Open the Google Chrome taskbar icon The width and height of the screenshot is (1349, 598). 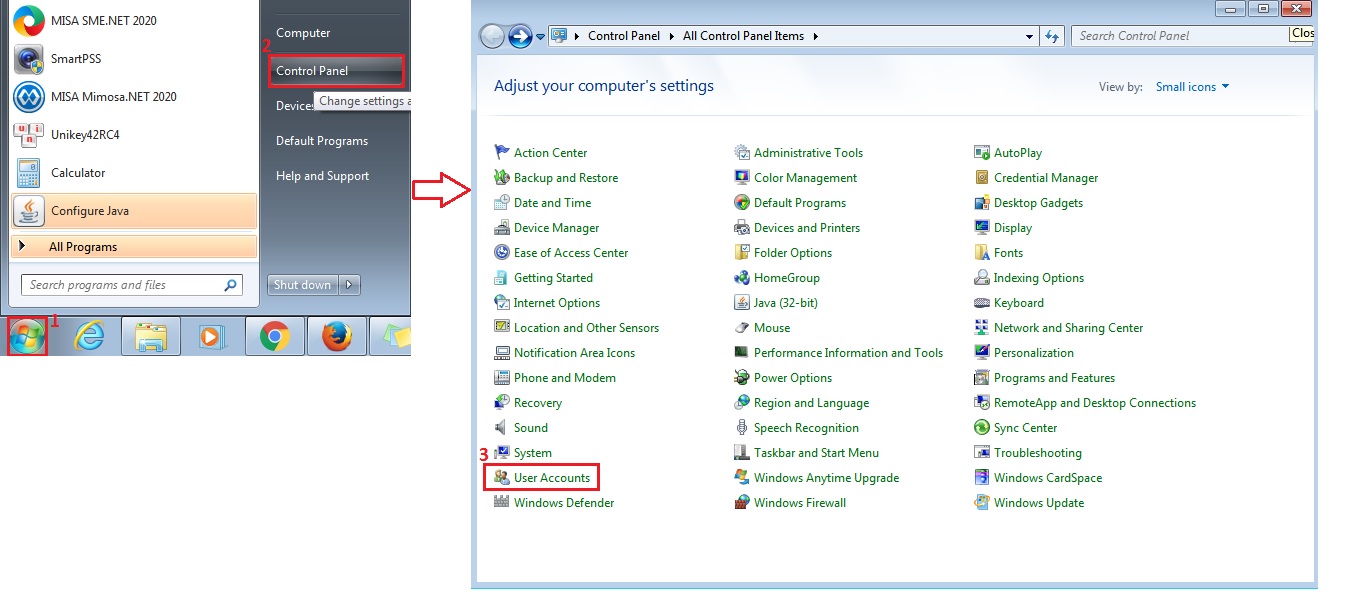[274, 337]
